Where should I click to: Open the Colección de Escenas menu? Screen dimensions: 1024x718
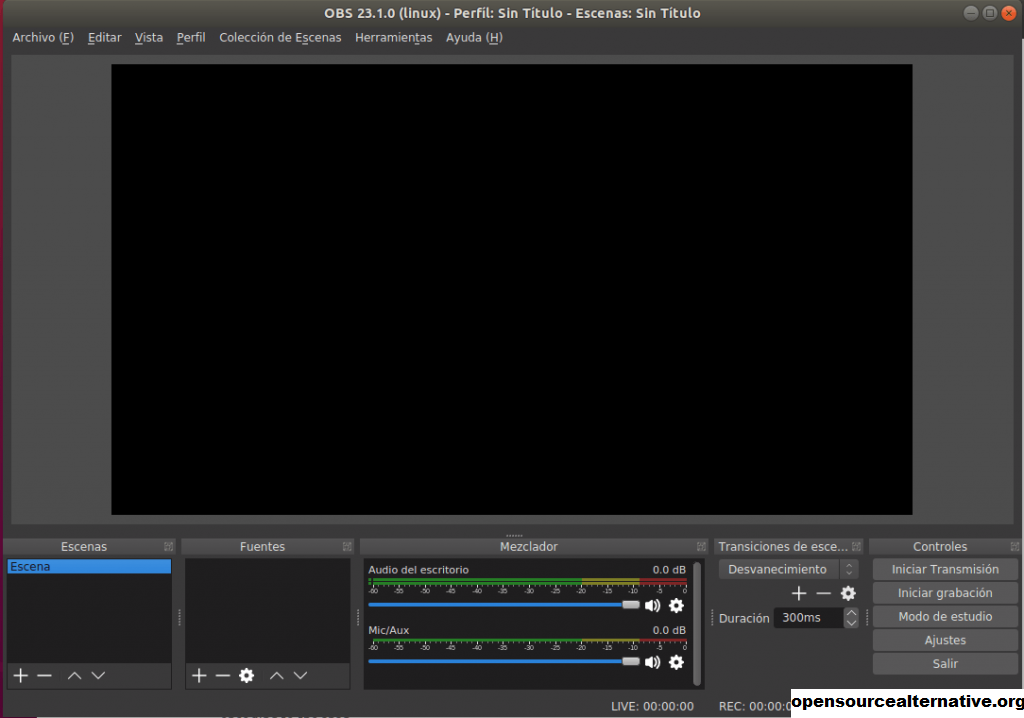[280, 38]
